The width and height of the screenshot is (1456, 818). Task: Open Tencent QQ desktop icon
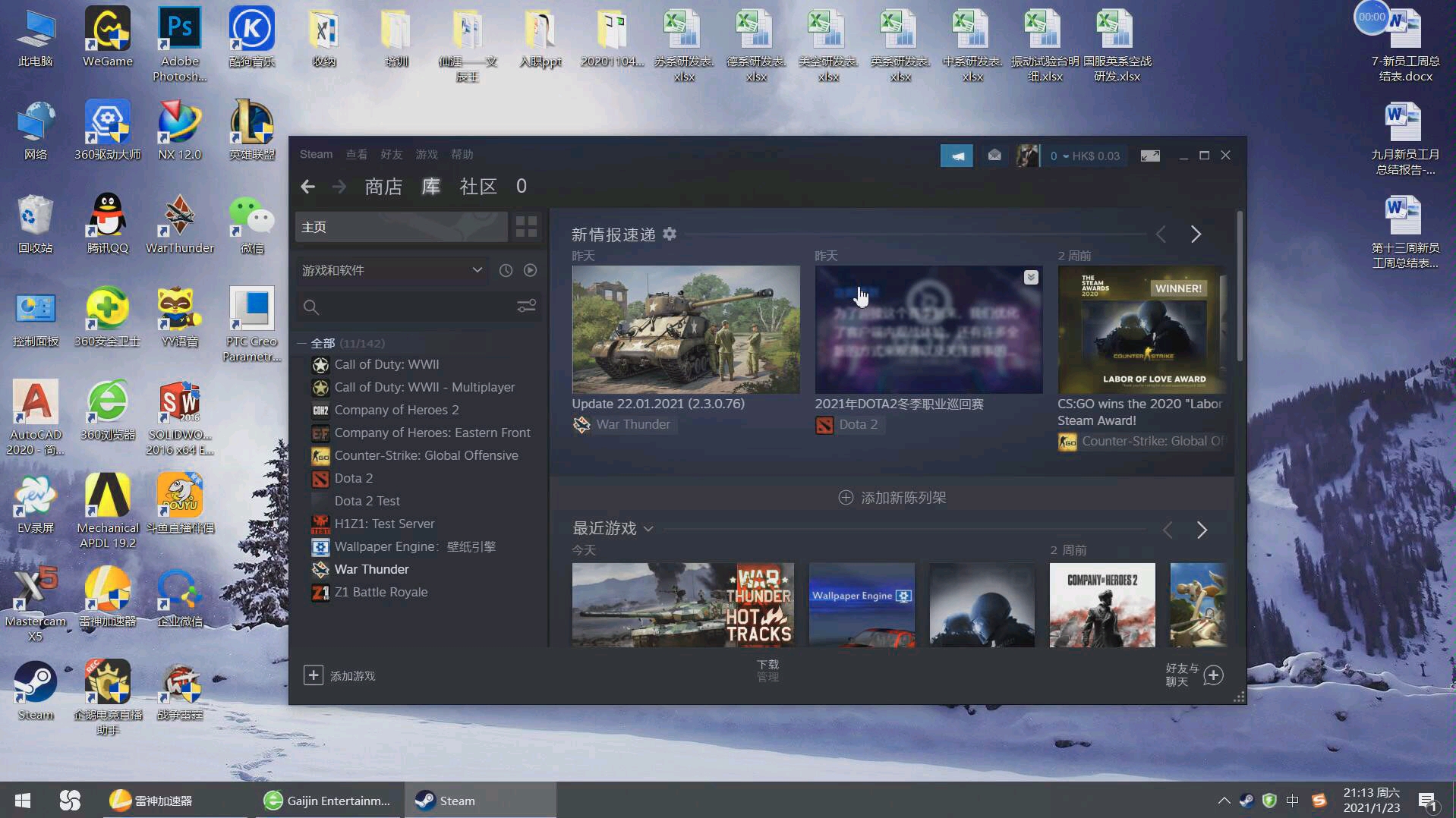[x=107, y=224]
